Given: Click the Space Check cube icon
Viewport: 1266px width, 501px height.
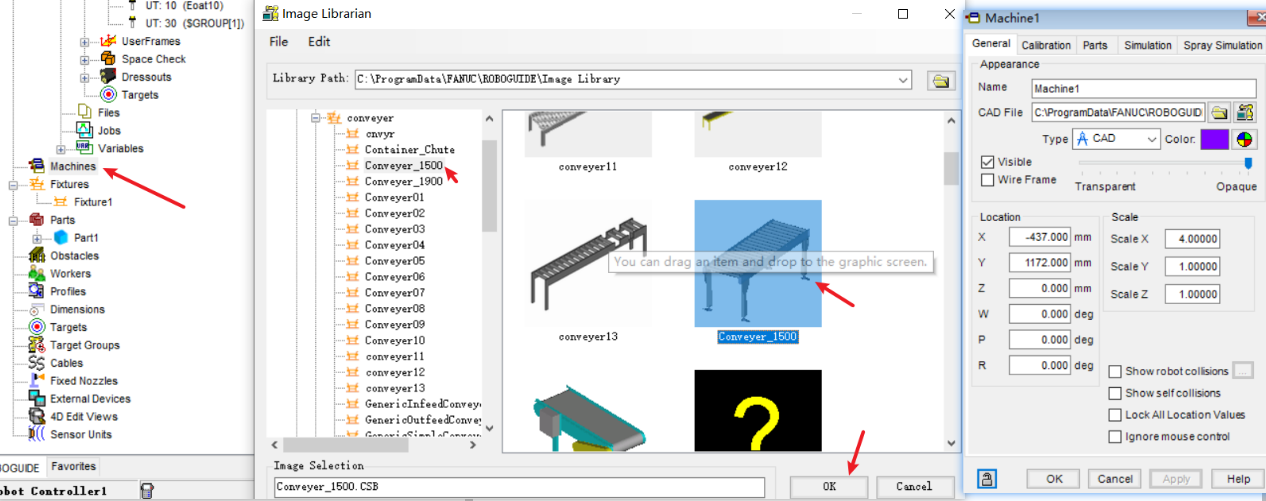Looking at the screenshot, I should click(108, 59).
